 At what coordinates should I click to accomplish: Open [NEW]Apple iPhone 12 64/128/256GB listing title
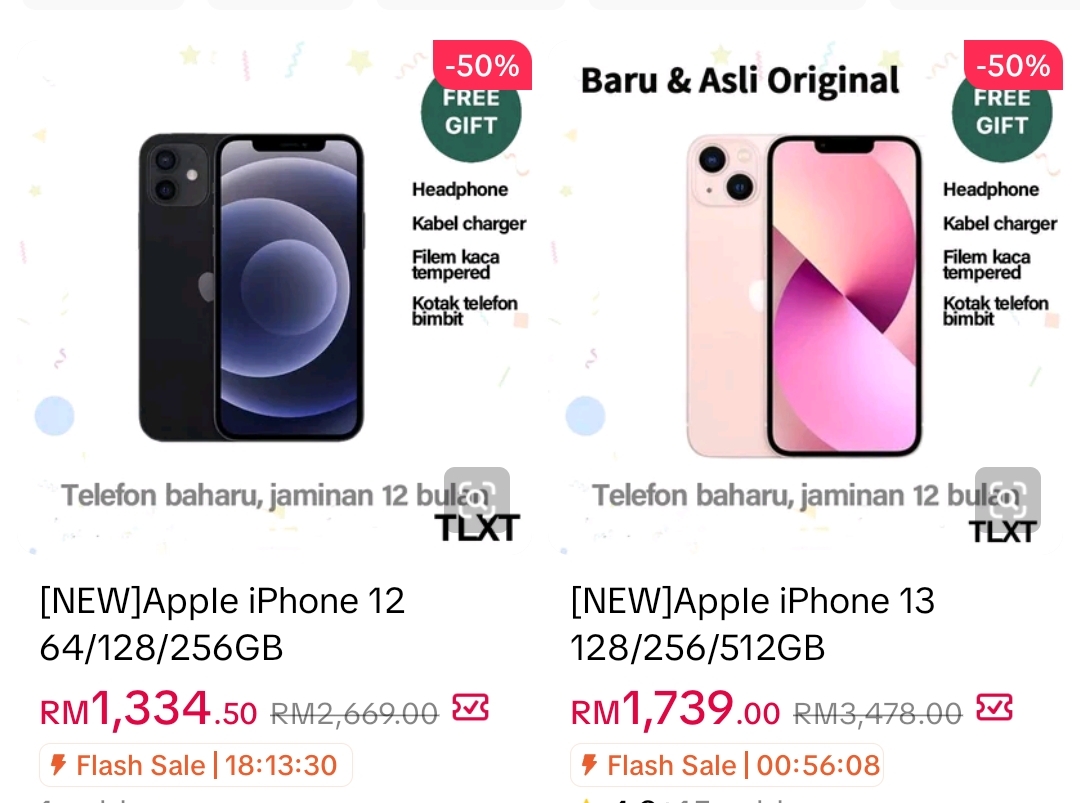[222, 624]
